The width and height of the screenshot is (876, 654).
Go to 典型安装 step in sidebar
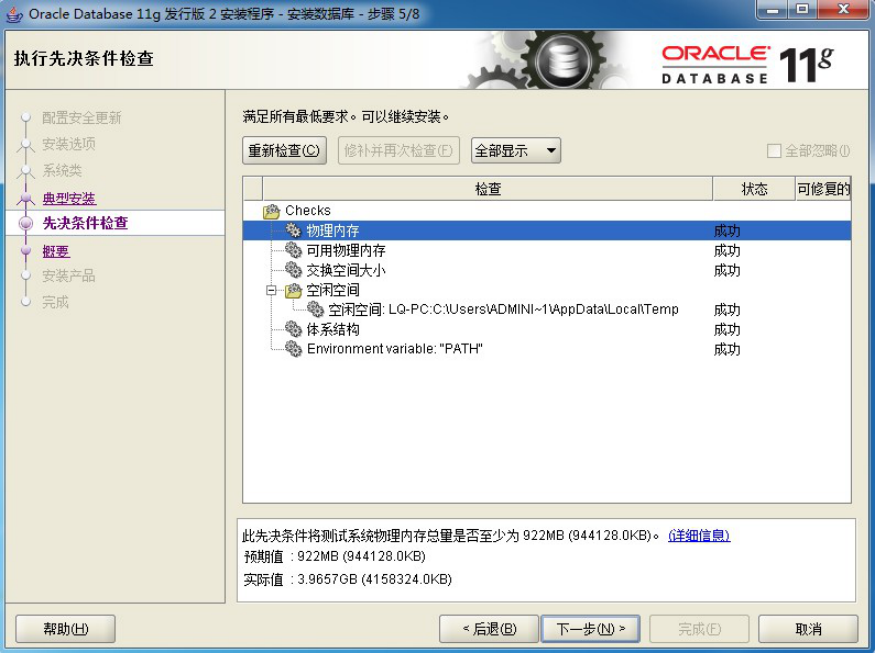tap(69, 198)
